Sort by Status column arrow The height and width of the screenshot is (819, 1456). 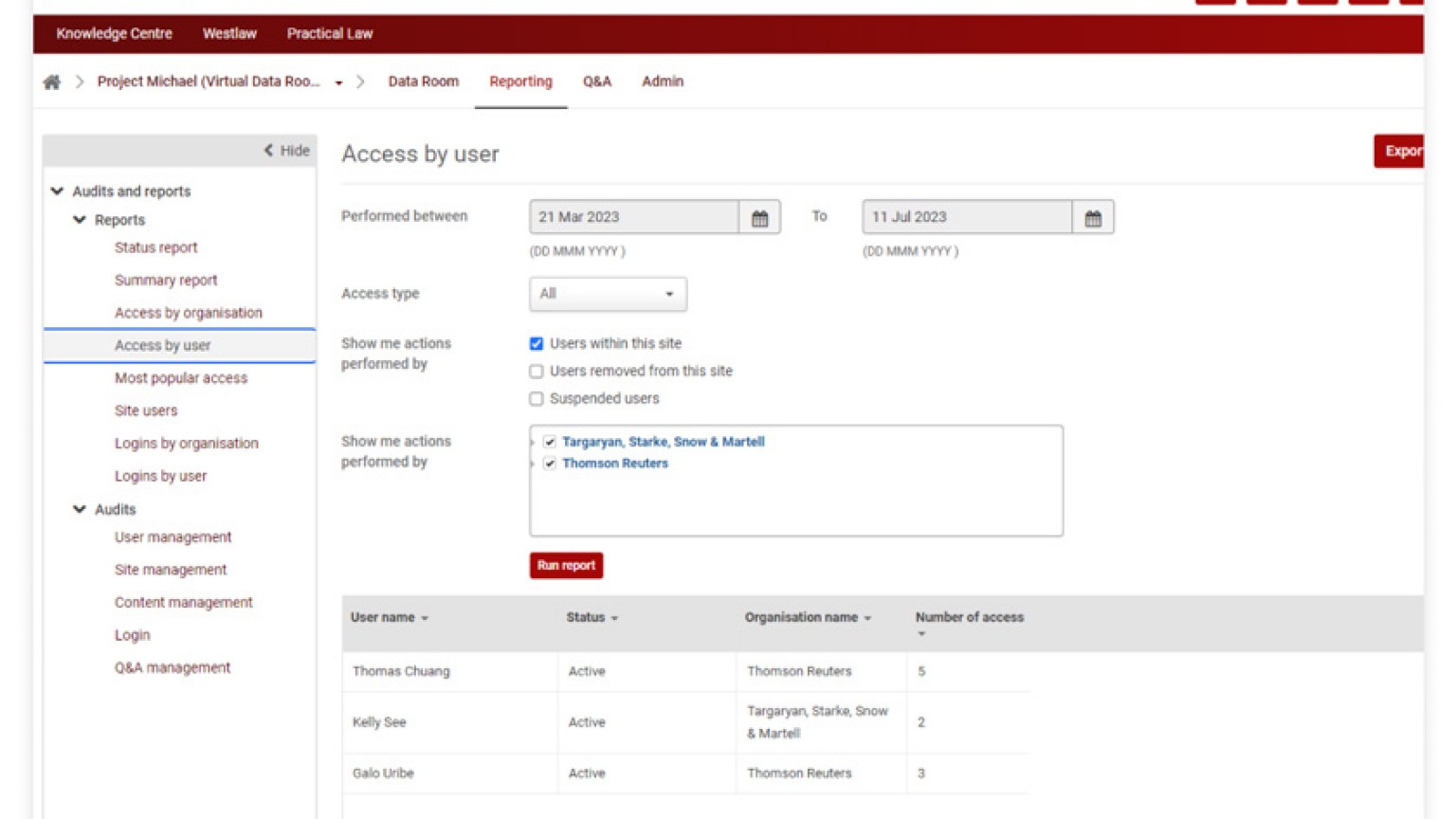tap(614, 619)
